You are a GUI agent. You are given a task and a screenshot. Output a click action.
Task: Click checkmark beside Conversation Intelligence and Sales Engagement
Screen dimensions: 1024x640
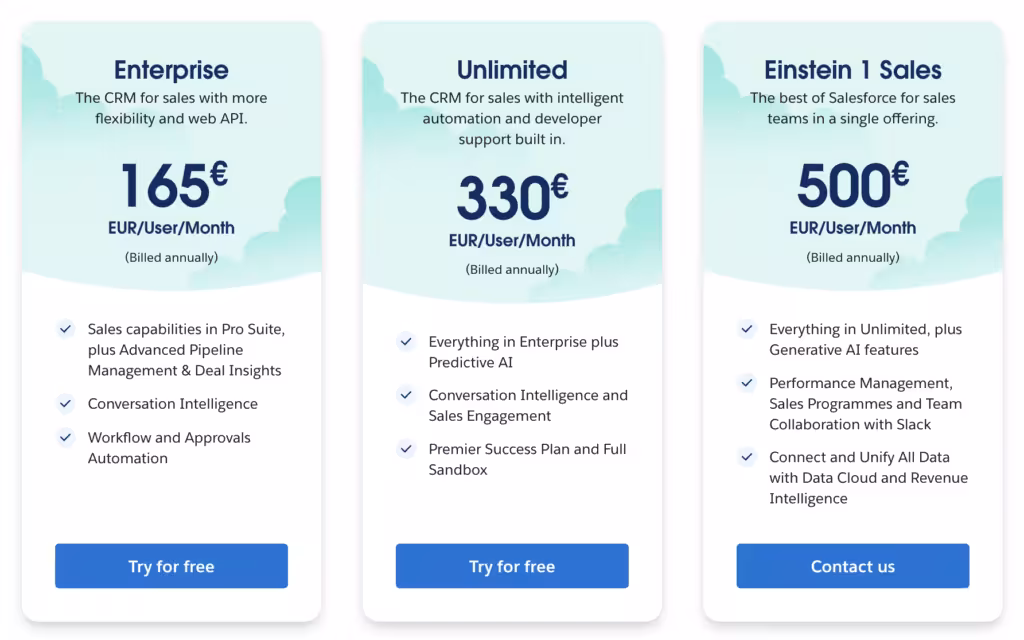[406, 395]
